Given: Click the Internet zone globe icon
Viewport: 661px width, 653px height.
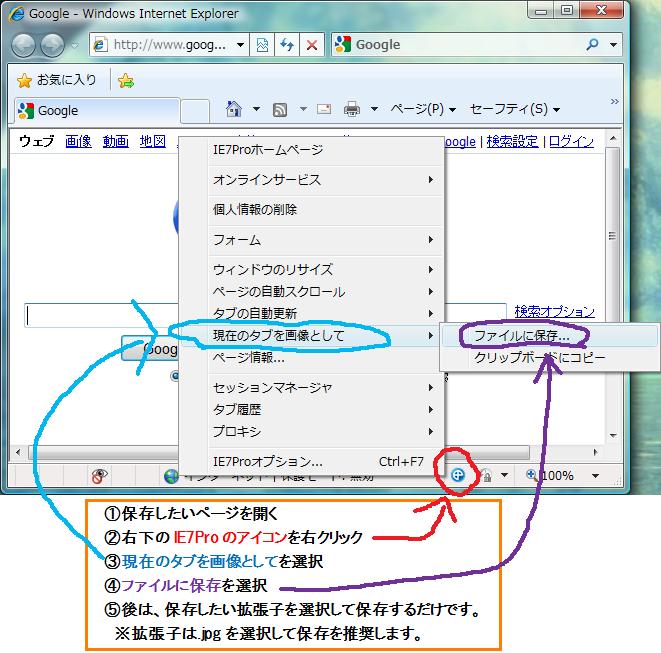Looking at the screenshot, I should (x=171, y=476).
